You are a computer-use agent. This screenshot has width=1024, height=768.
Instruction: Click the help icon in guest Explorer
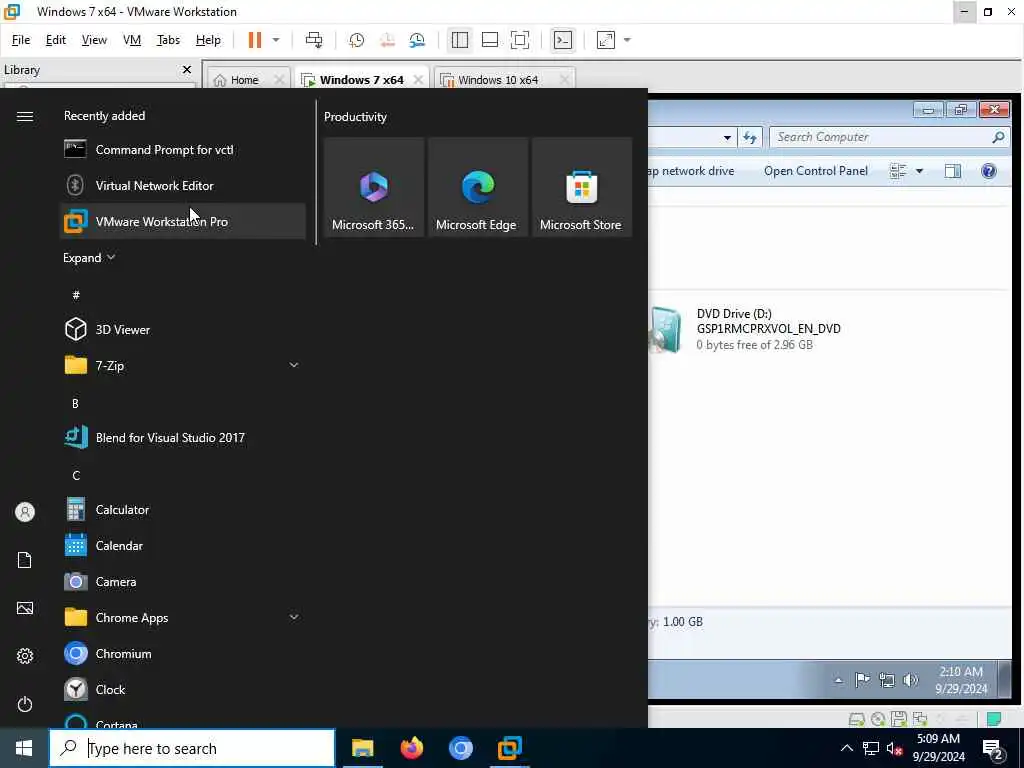point(989,171)
